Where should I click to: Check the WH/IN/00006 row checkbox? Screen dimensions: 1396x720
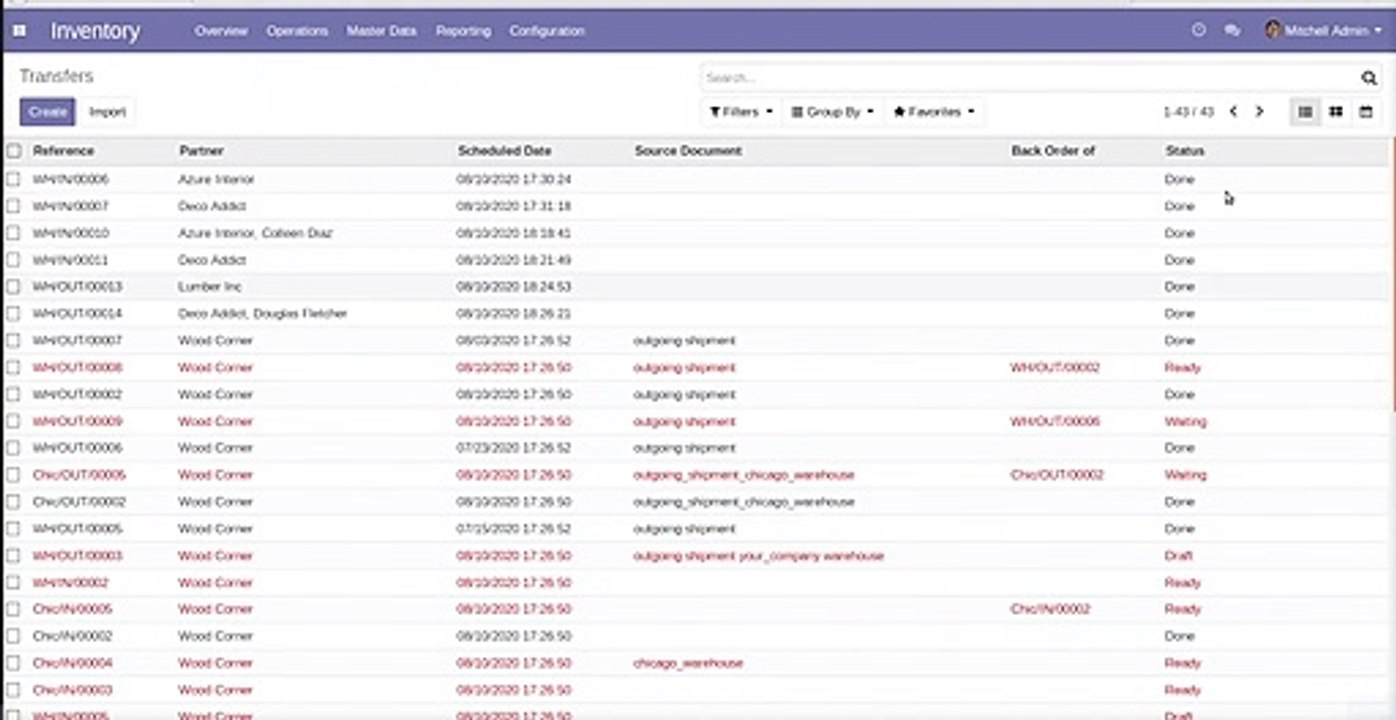point(13,179)
